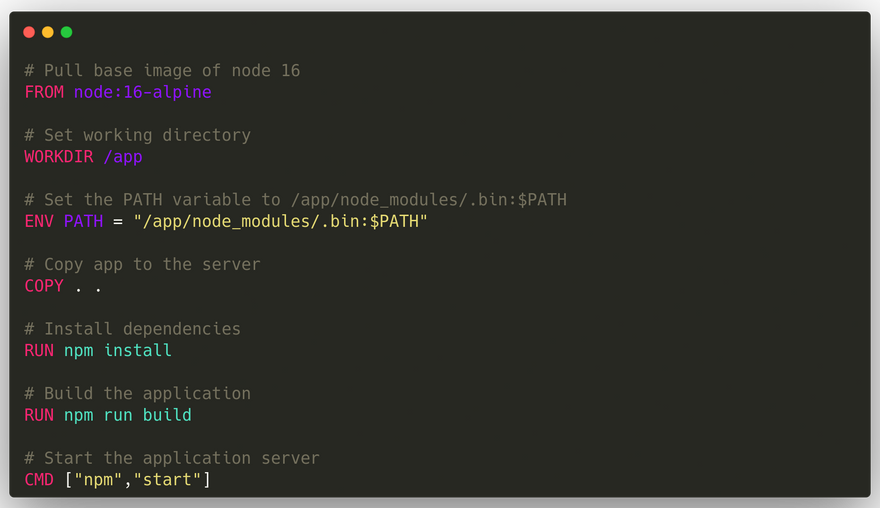The image size is (880, 508).
Task: Click the COPY keyword
Action: pos(44,286)
